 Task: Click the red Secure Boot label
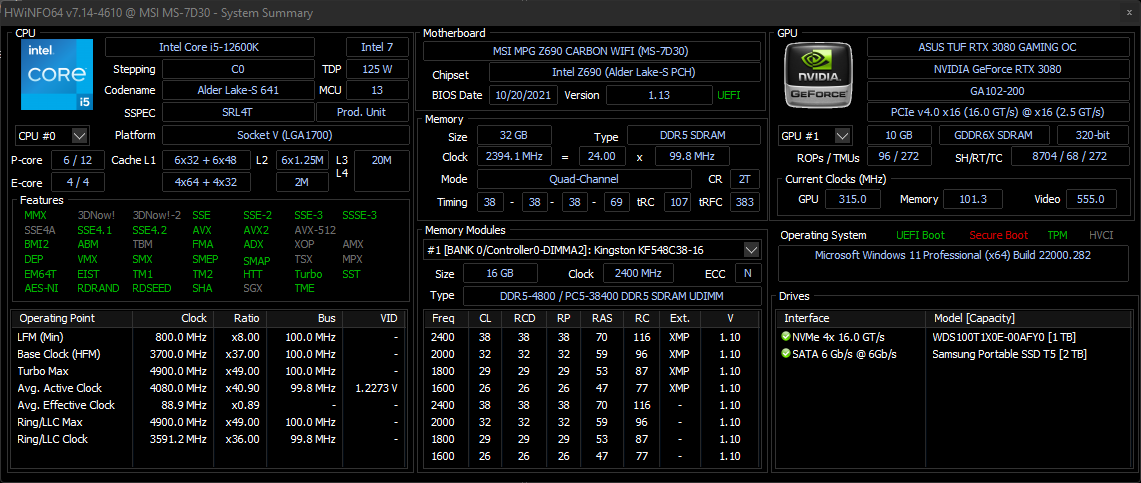(998, 235)
